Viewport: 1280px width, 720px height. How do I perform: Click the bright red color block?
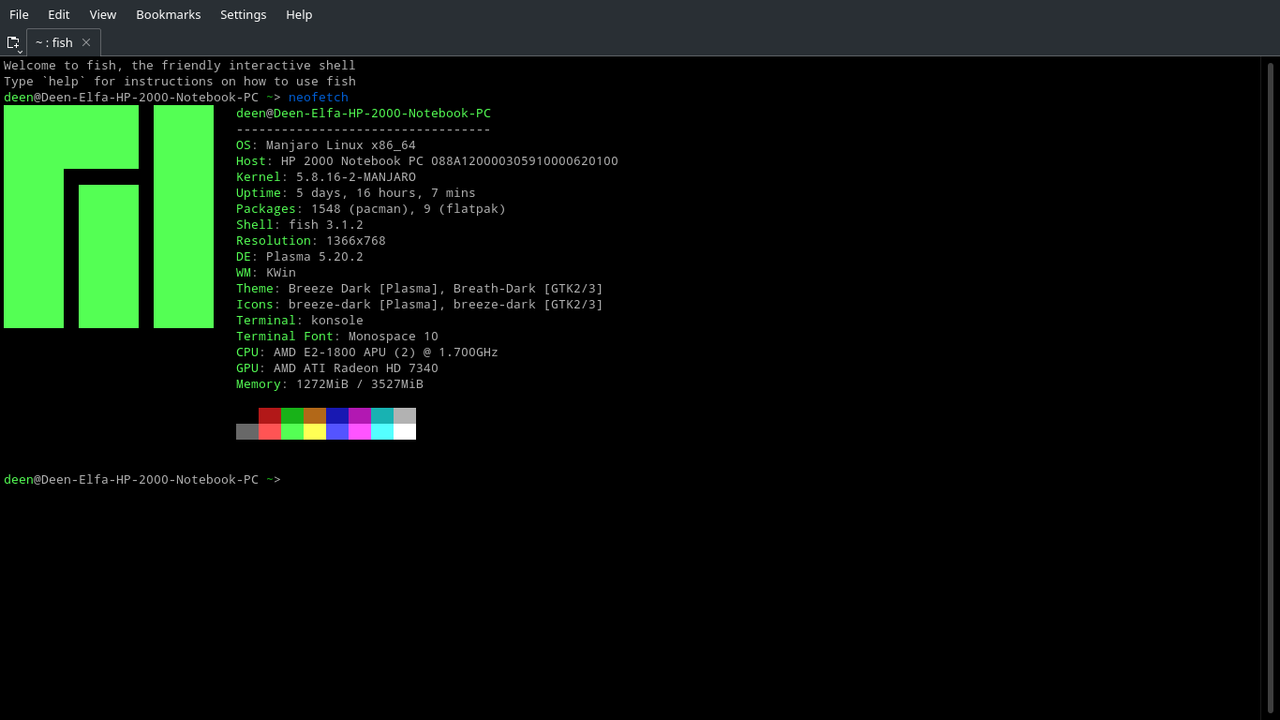tap(270, 431)
